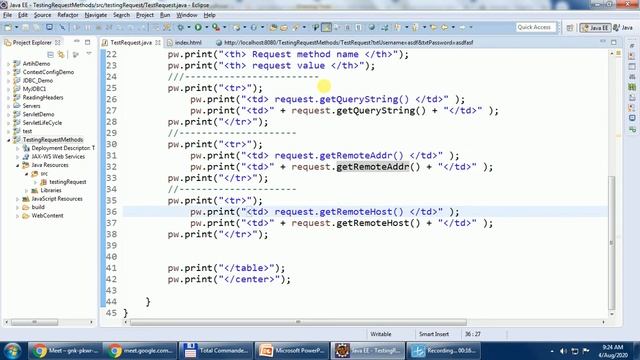Place cursor on getRemoteHost in line 37
This screenshot has height=360, width=640.
(x=372, y=223)
